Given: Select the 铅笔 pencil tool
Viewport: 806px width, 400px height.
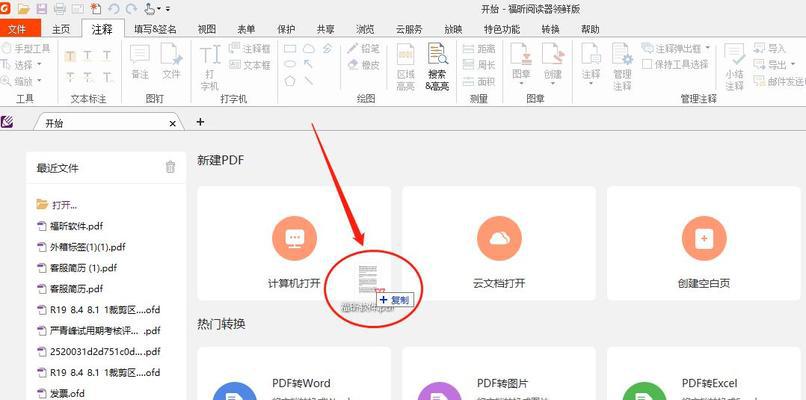Looking at the screenshot, I should click(x=363, y=48).
